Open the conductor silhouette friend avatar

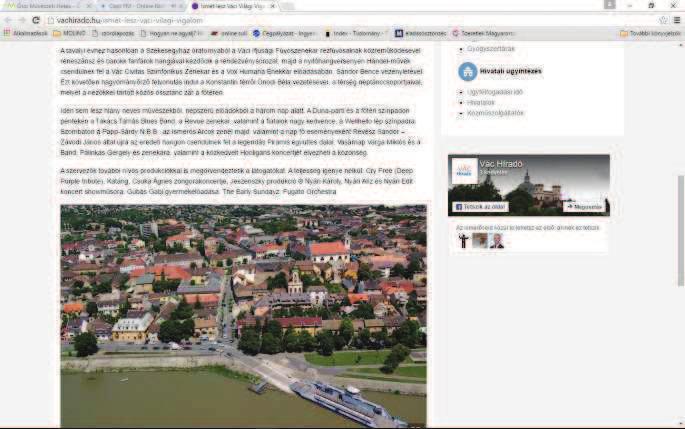(x=464, y=241)
